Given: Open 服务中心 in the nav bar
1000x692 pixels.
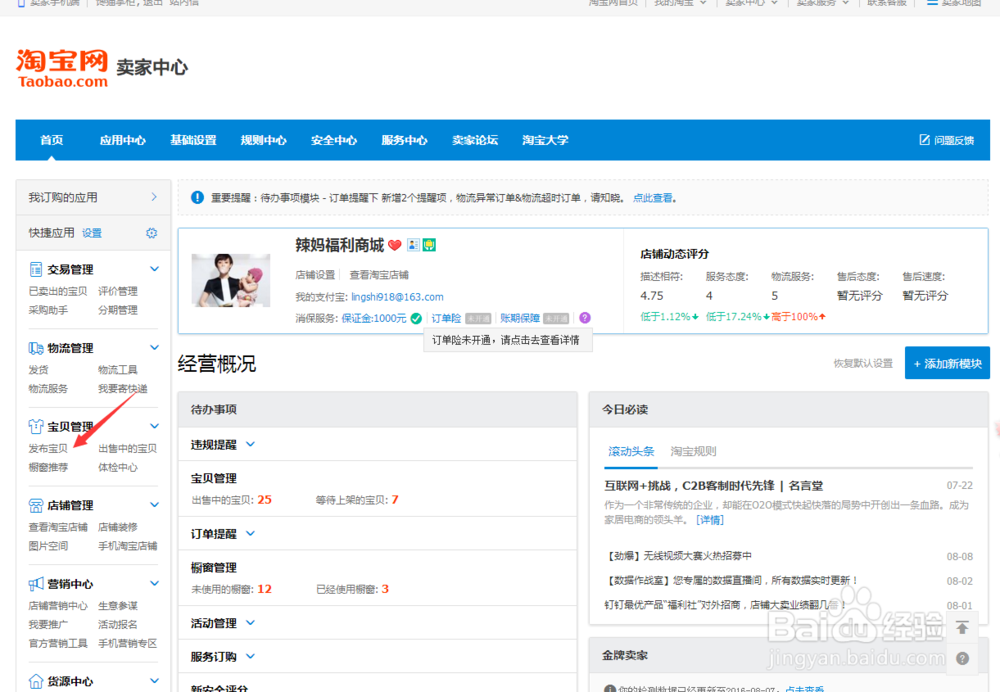Looking at the screenshot, I should (404, 140).
